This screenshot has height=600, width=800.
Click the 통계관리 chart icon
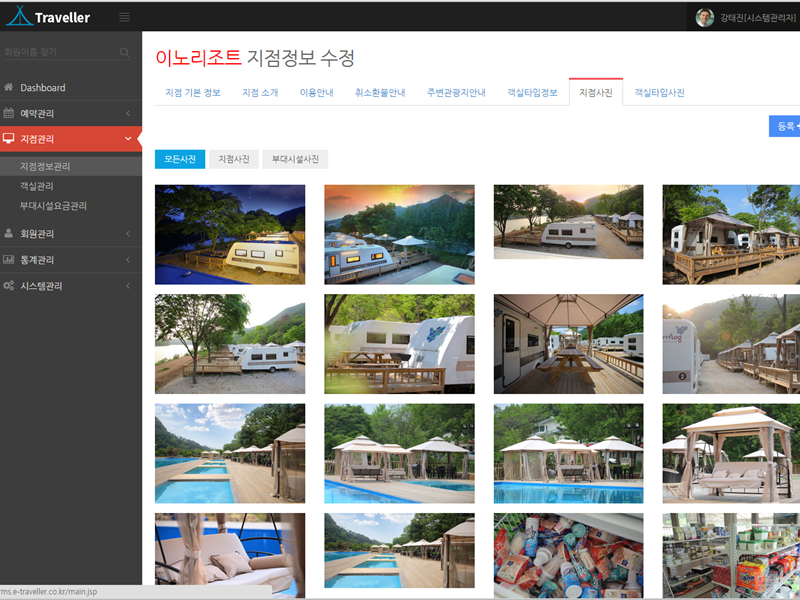pyautogui.click(x=9, y=260)
